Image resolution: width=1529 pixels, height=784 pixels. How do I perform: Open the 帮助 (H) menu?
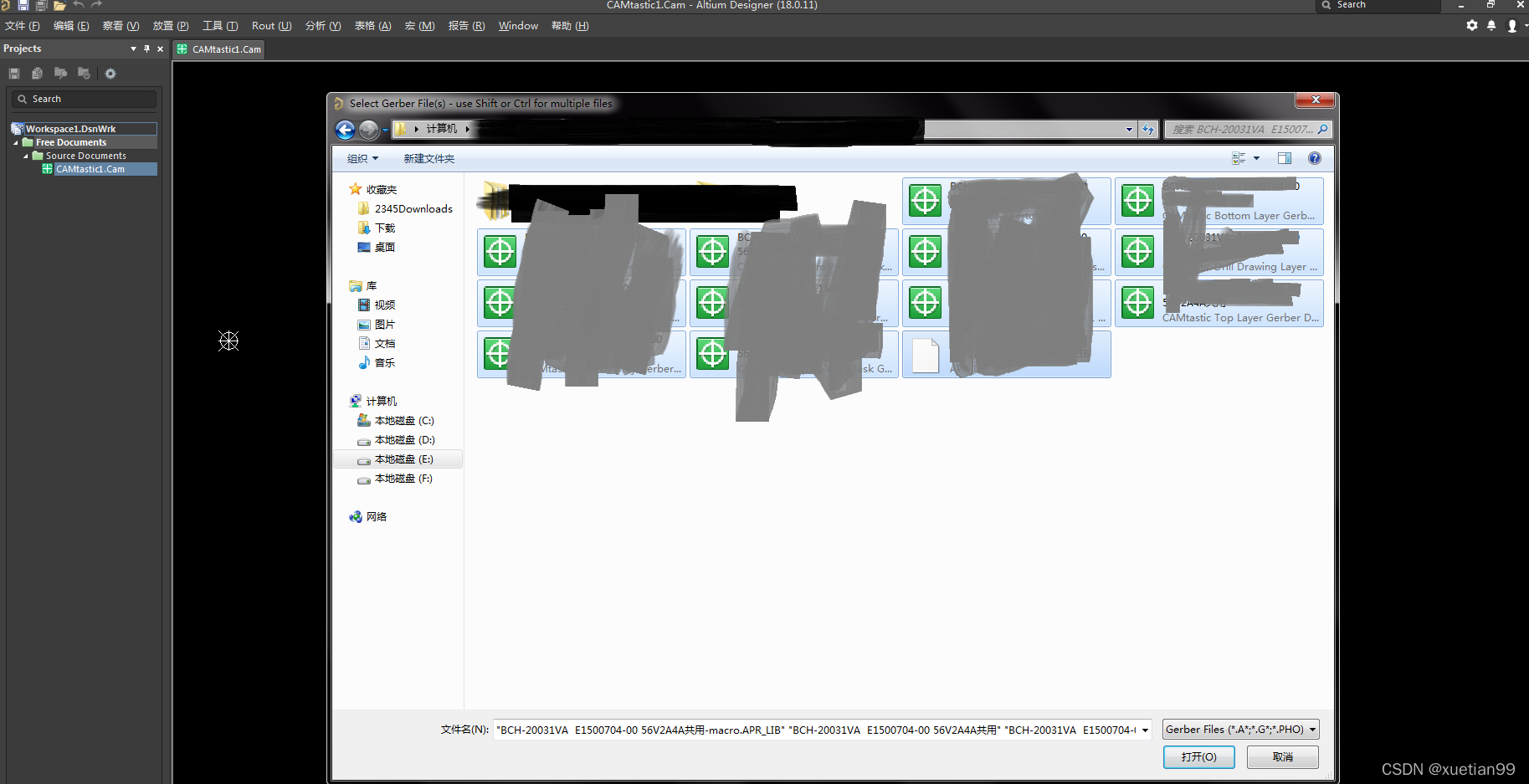[x=570, y=26]
